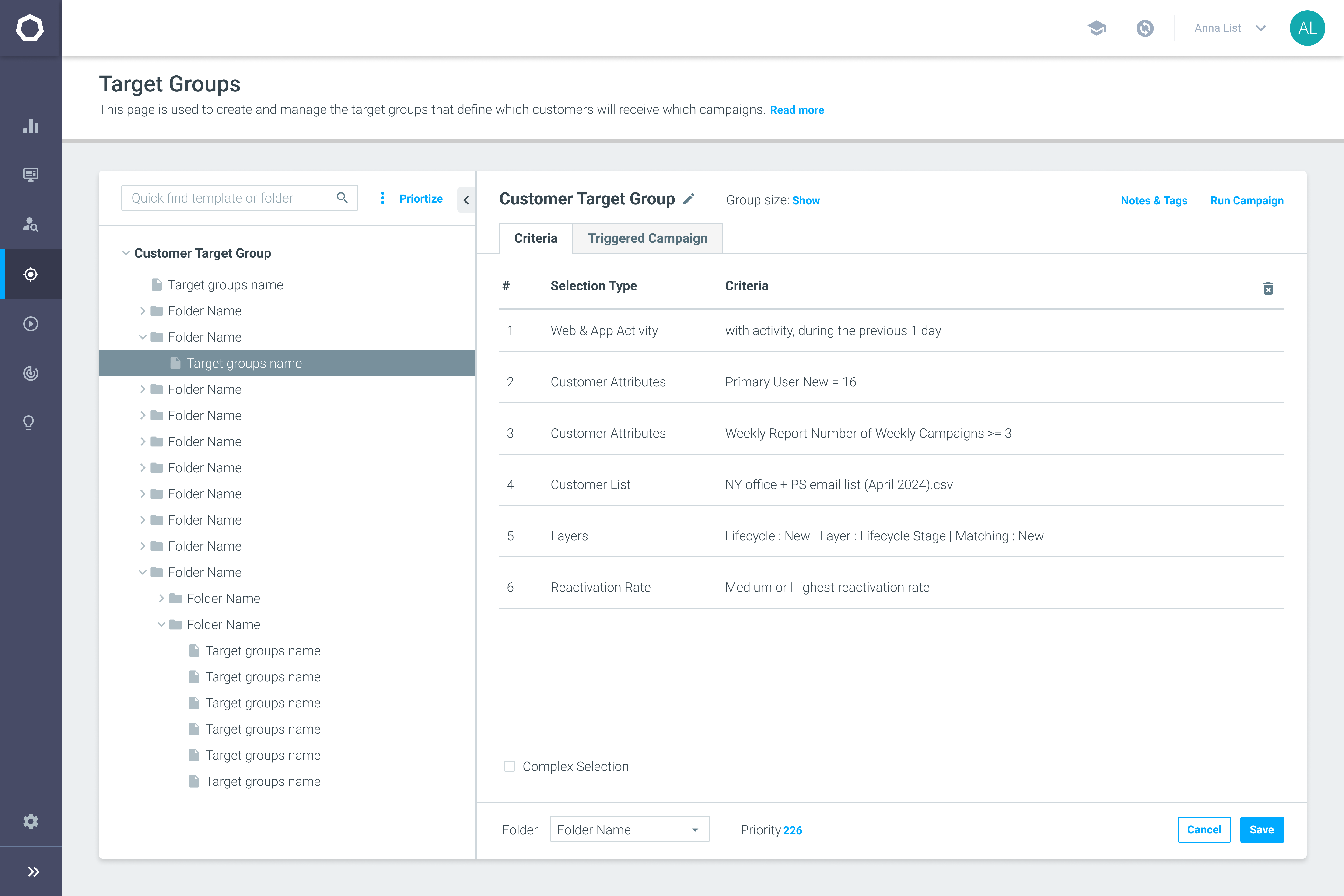Open the play circle campaigns sidebar icon
This screenshot has height=896, width=1344.
tap(31, 324)
